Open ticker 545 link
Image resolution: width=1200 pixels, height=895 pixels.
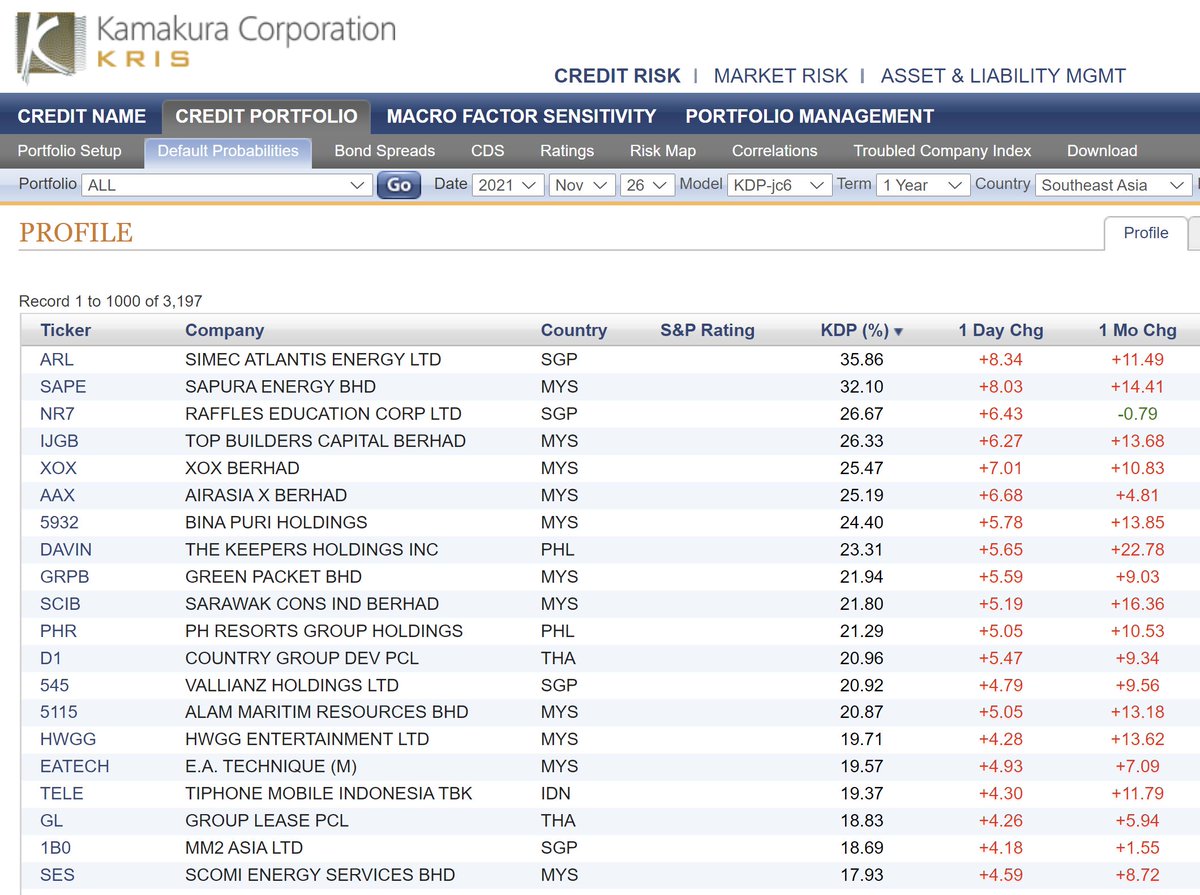pyautogui.click(x=55, y=685)
